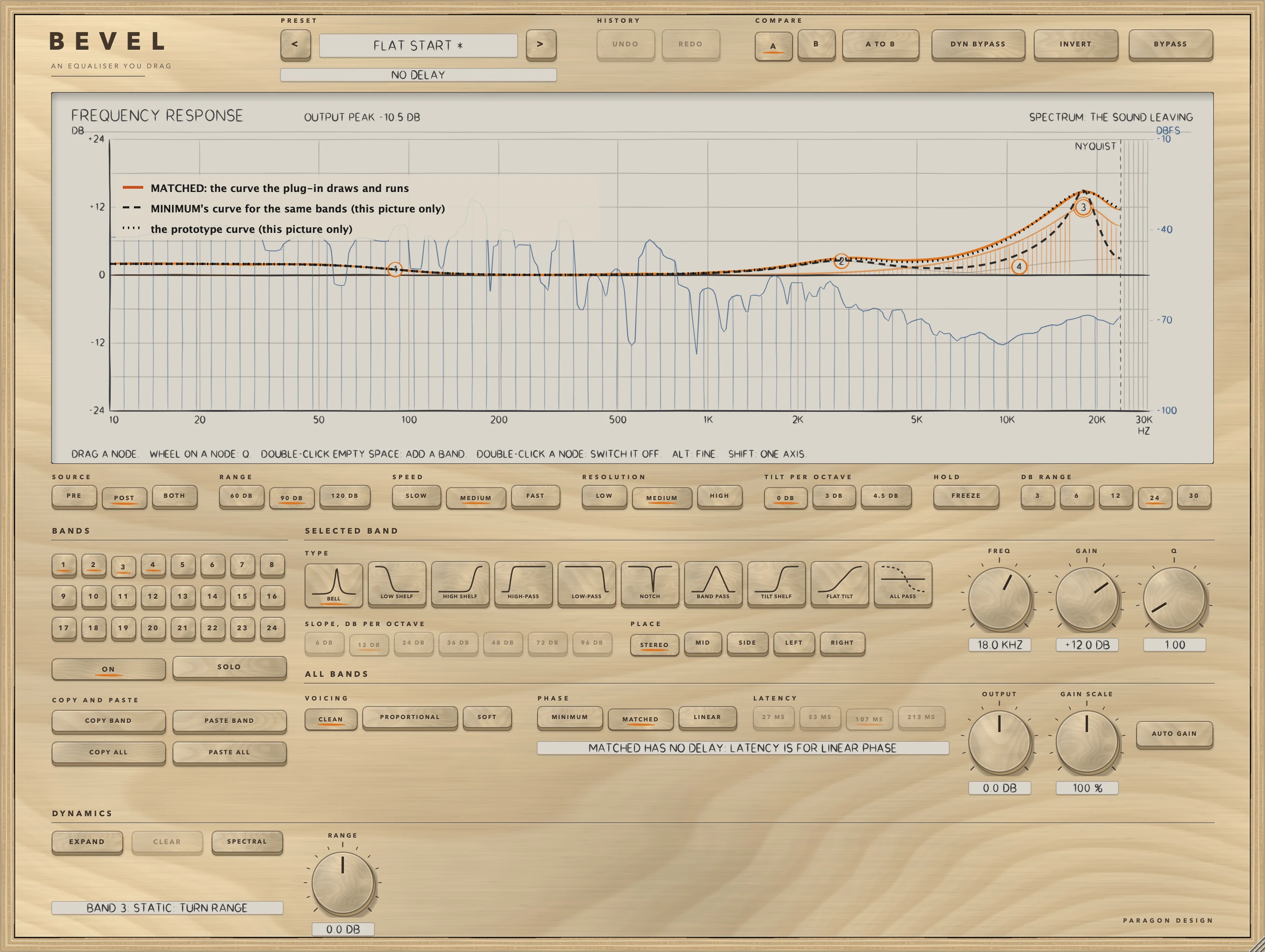The image size is (1265, 952).
Task: Click the FREQ knob
Action: 999,600
